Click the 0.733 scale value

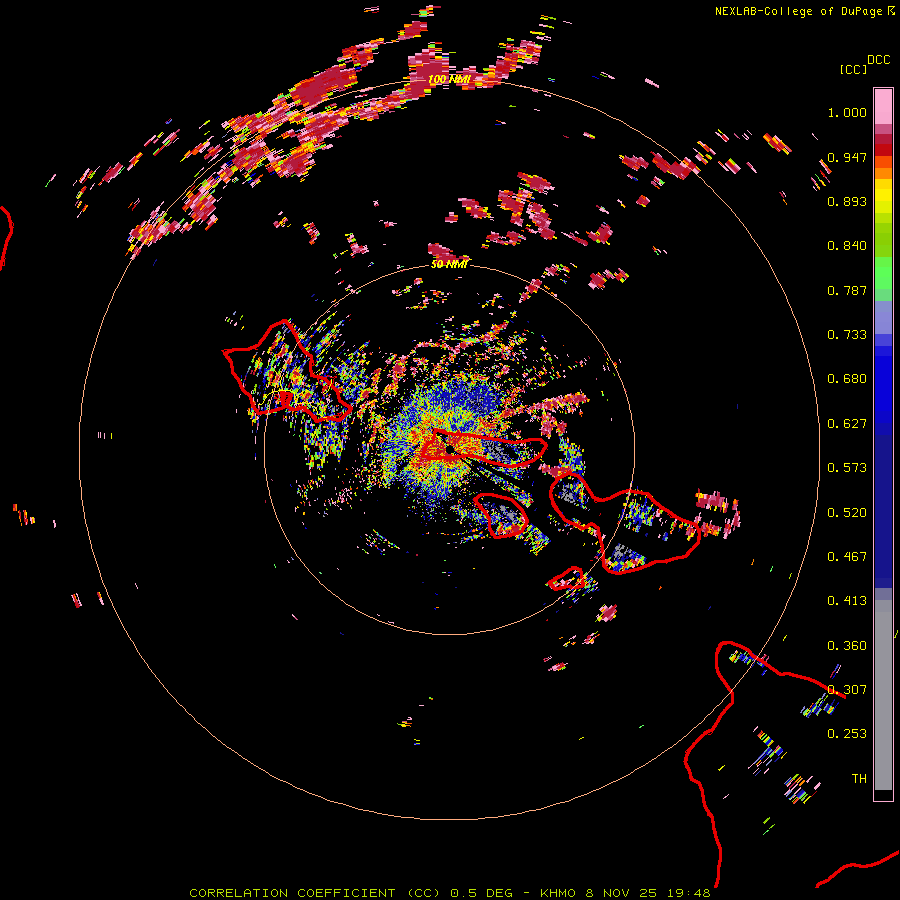847,335
